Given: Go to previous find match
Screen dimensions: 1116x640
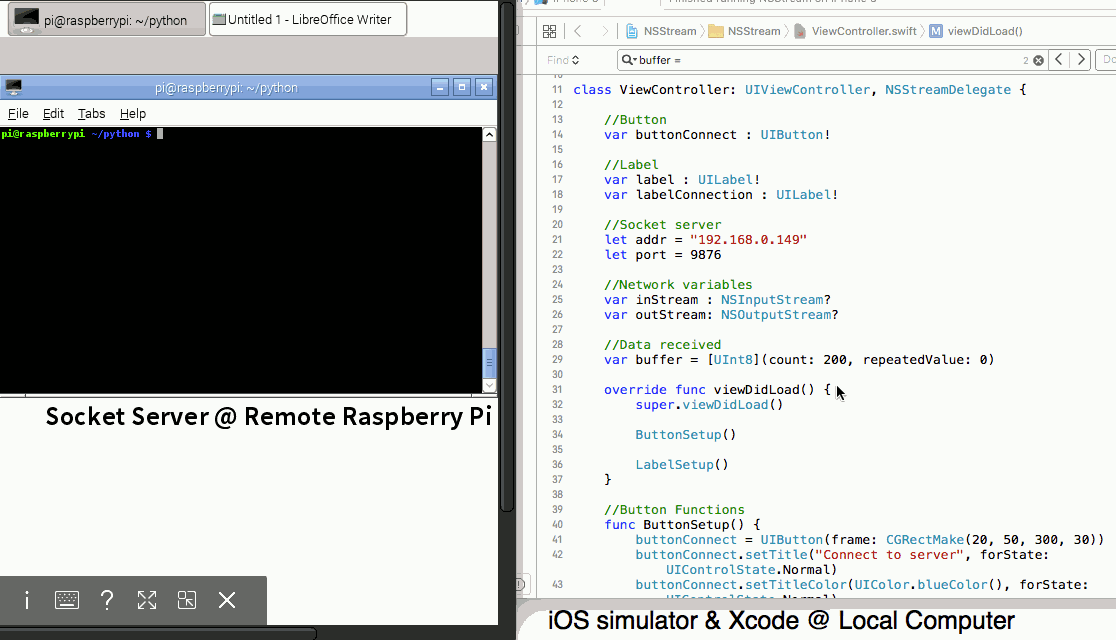Looking at the screenshot, I should click(1059, 60).
